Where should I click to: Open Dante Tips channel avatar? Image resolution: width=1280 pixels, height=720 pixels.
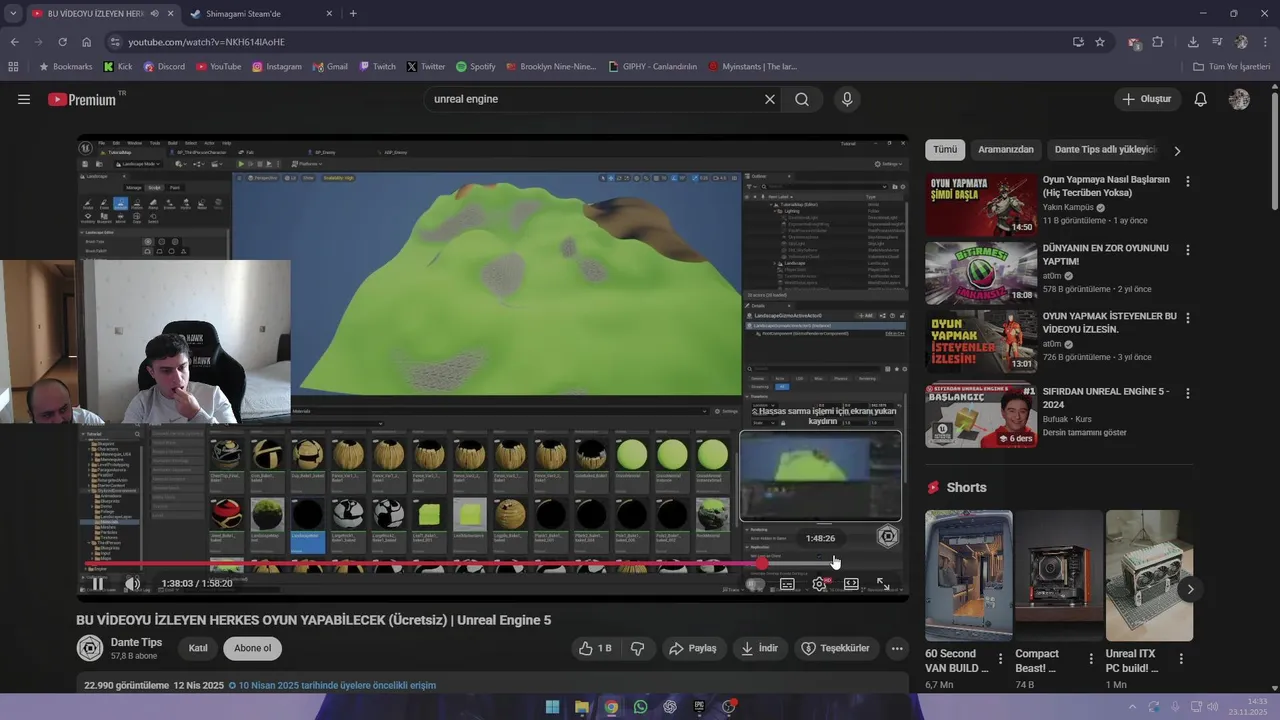pyautogui.click(x=90, y=648)
